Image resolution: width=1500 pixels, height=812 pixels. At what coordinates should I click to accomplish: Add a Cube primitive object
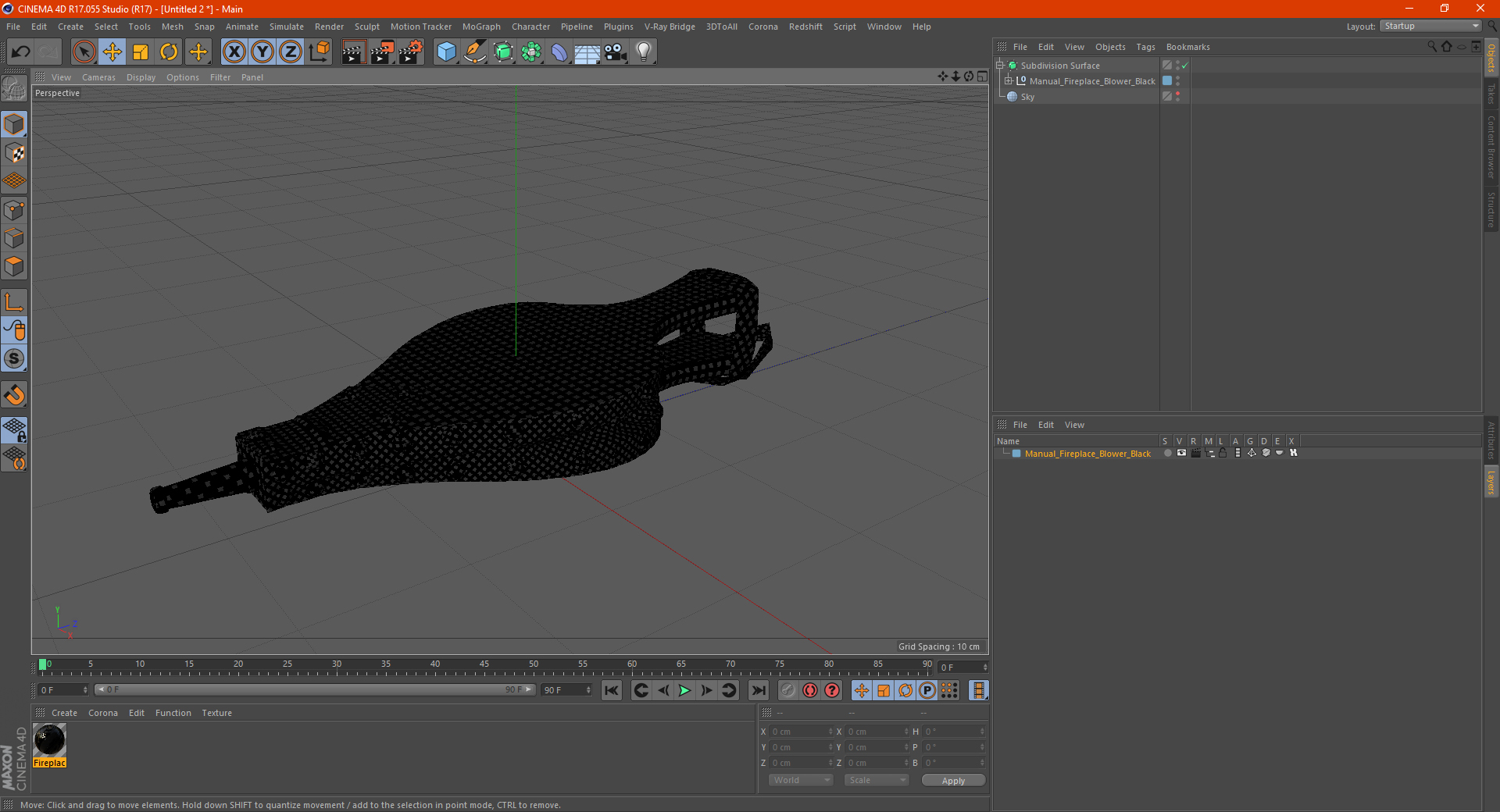tap(446, 52)
